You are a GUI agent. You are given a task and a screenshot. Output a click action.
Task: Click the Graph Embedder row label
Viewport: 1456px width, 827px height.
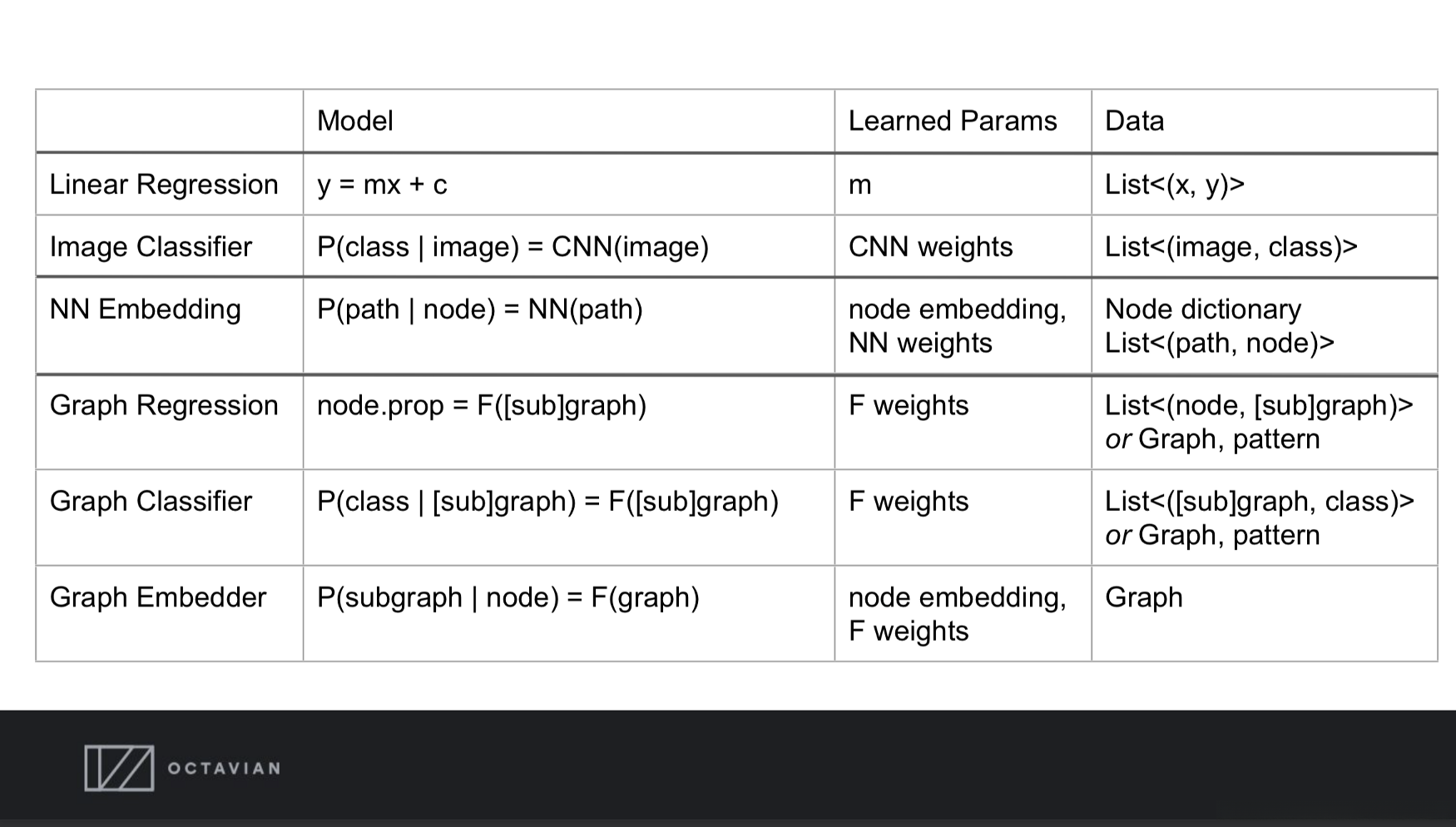click(158, 597)
